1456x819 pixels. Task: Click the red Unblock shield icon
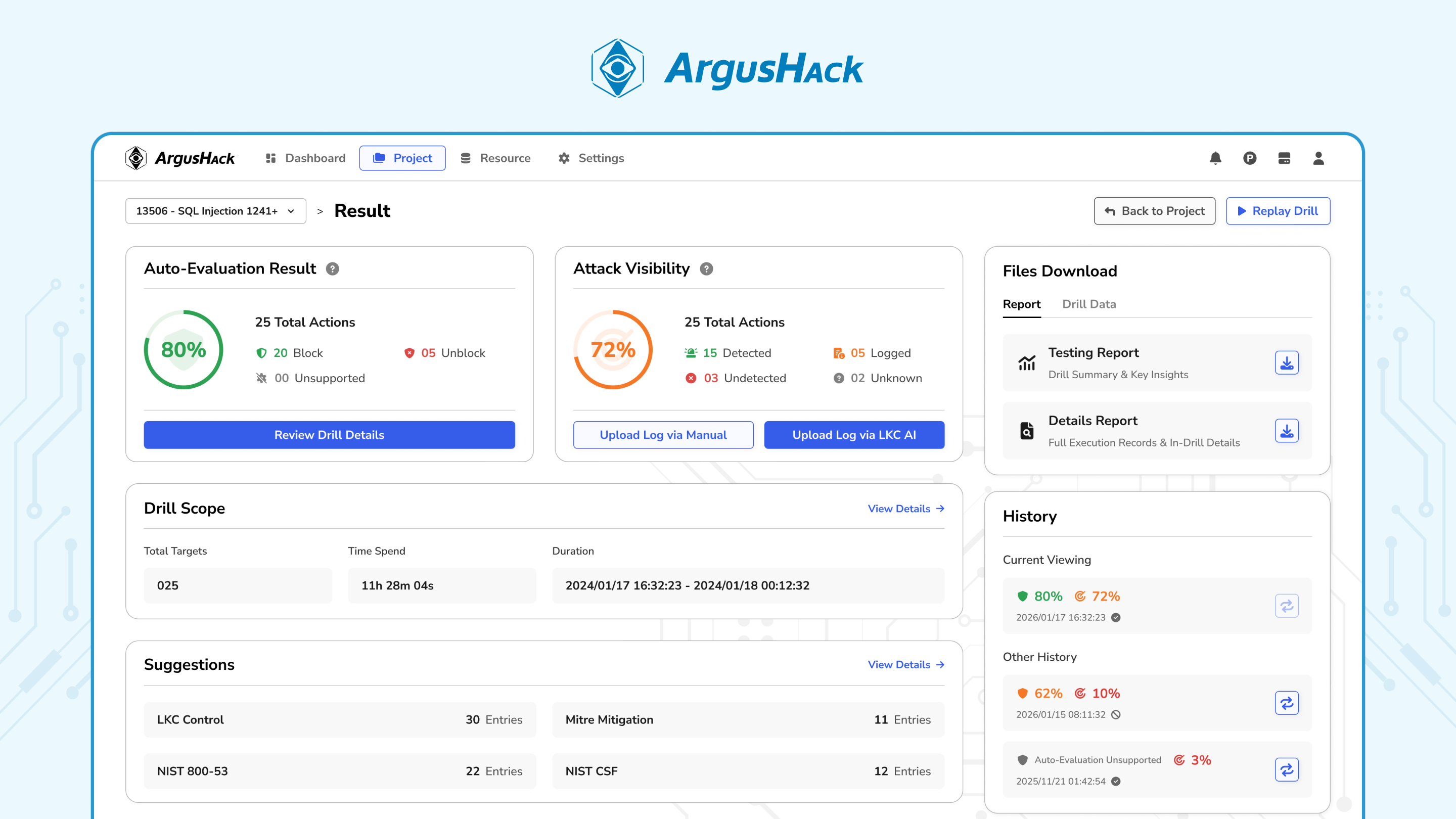(x=409, y=353)
